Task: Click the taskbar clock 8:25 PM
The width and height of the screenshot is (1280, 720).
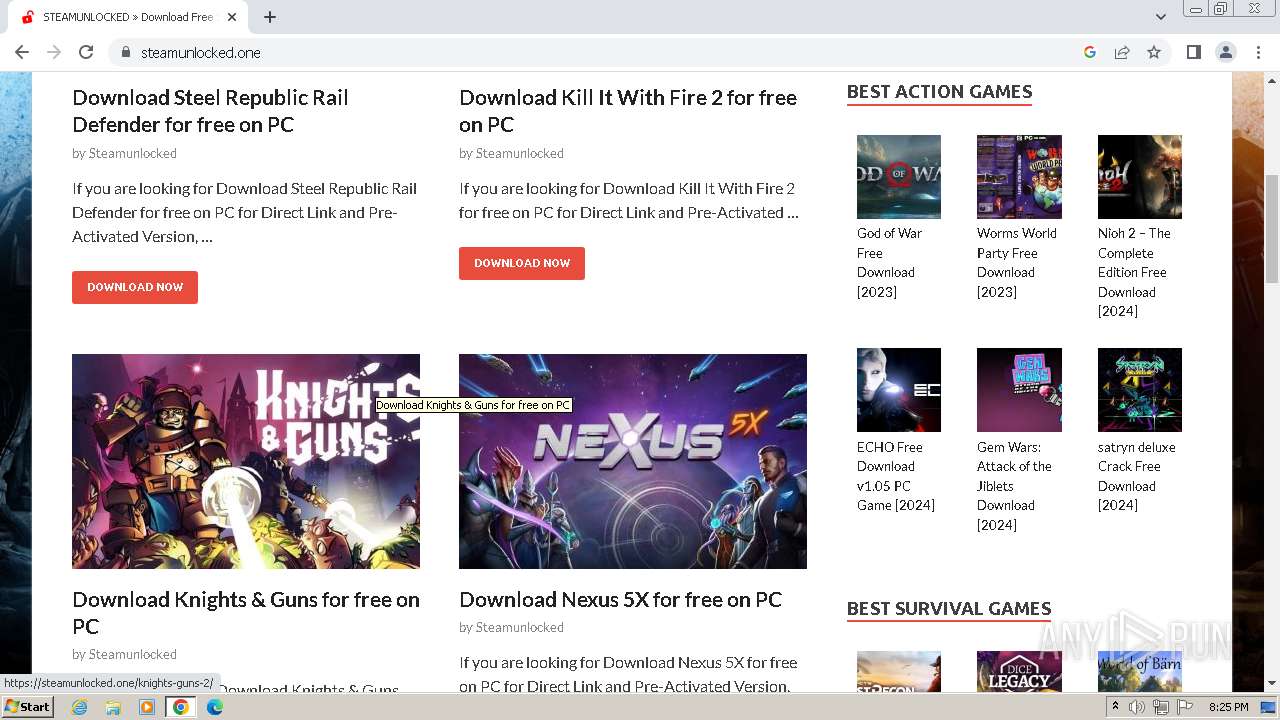Action: pyautogui.click(x=1228, y=707)
